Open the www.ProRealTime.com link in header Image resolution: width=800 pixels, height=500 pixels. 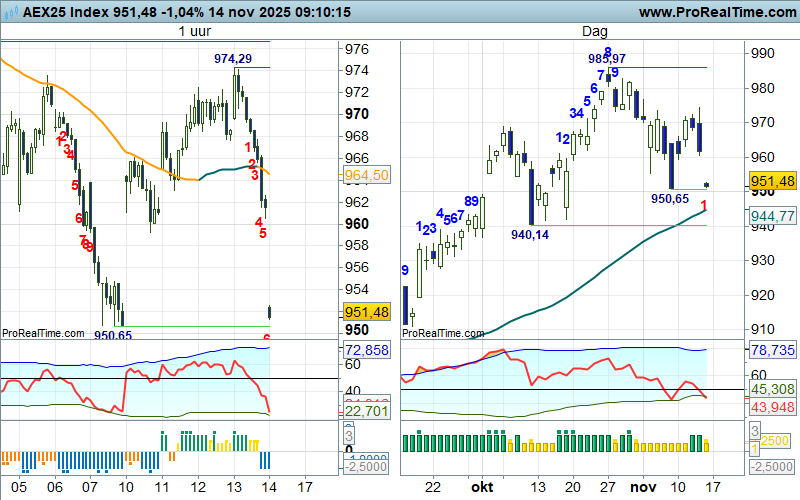[x=717, y=12]
